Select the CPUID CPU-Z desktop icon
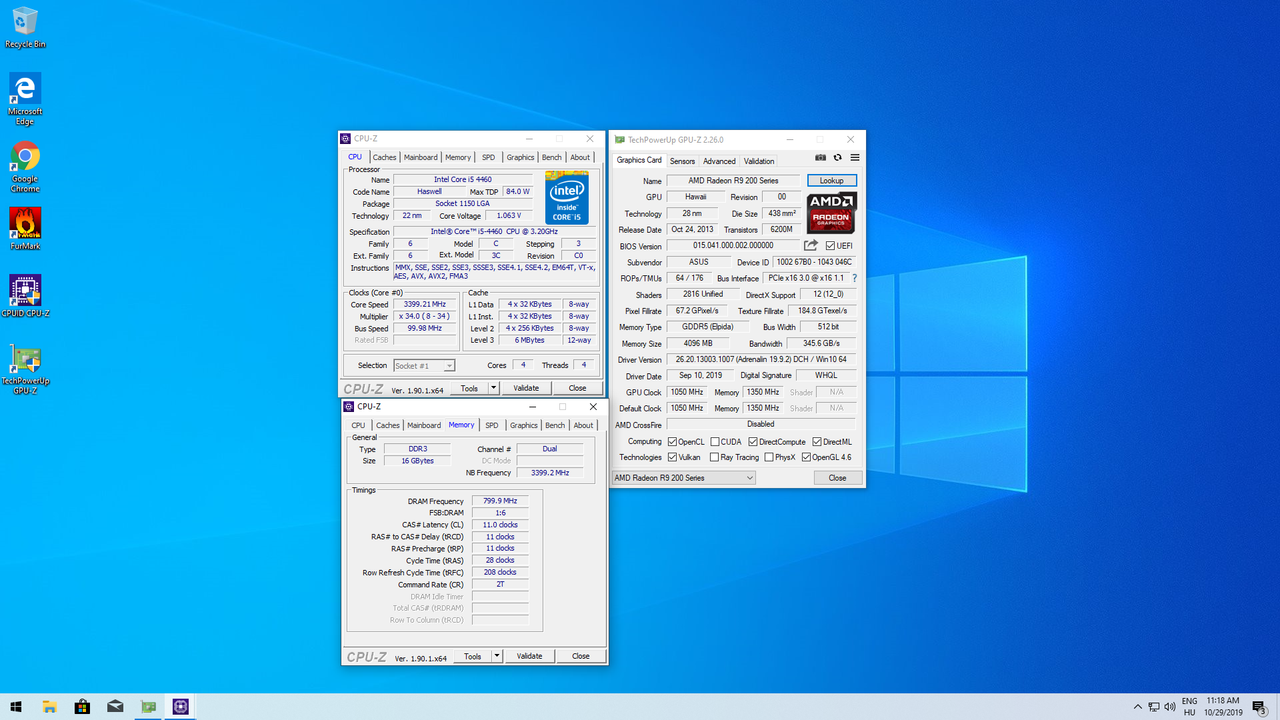This screenshot has height=720, width=1280. click(x=25, y=296)
